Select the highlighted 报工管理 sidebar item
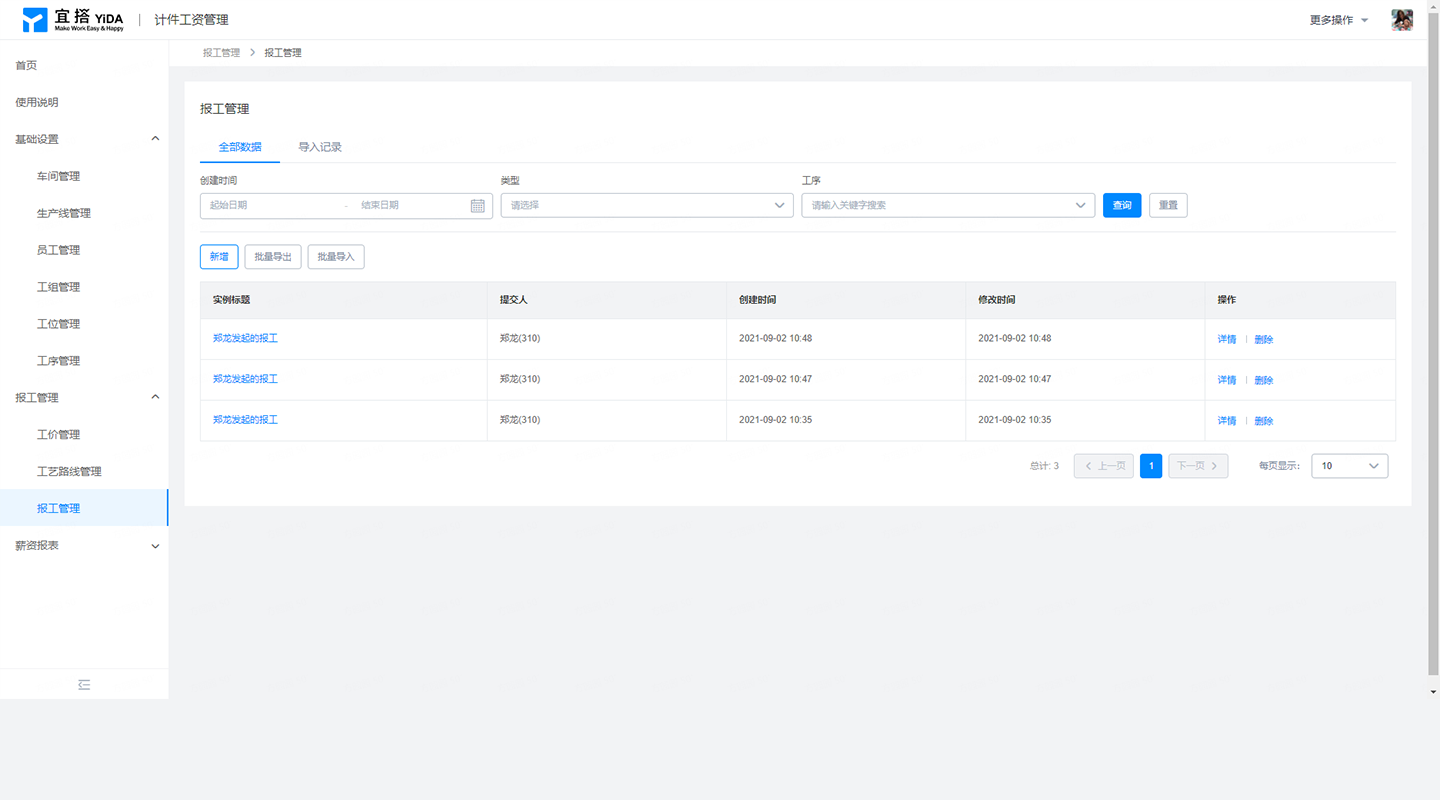 point(84,508)
